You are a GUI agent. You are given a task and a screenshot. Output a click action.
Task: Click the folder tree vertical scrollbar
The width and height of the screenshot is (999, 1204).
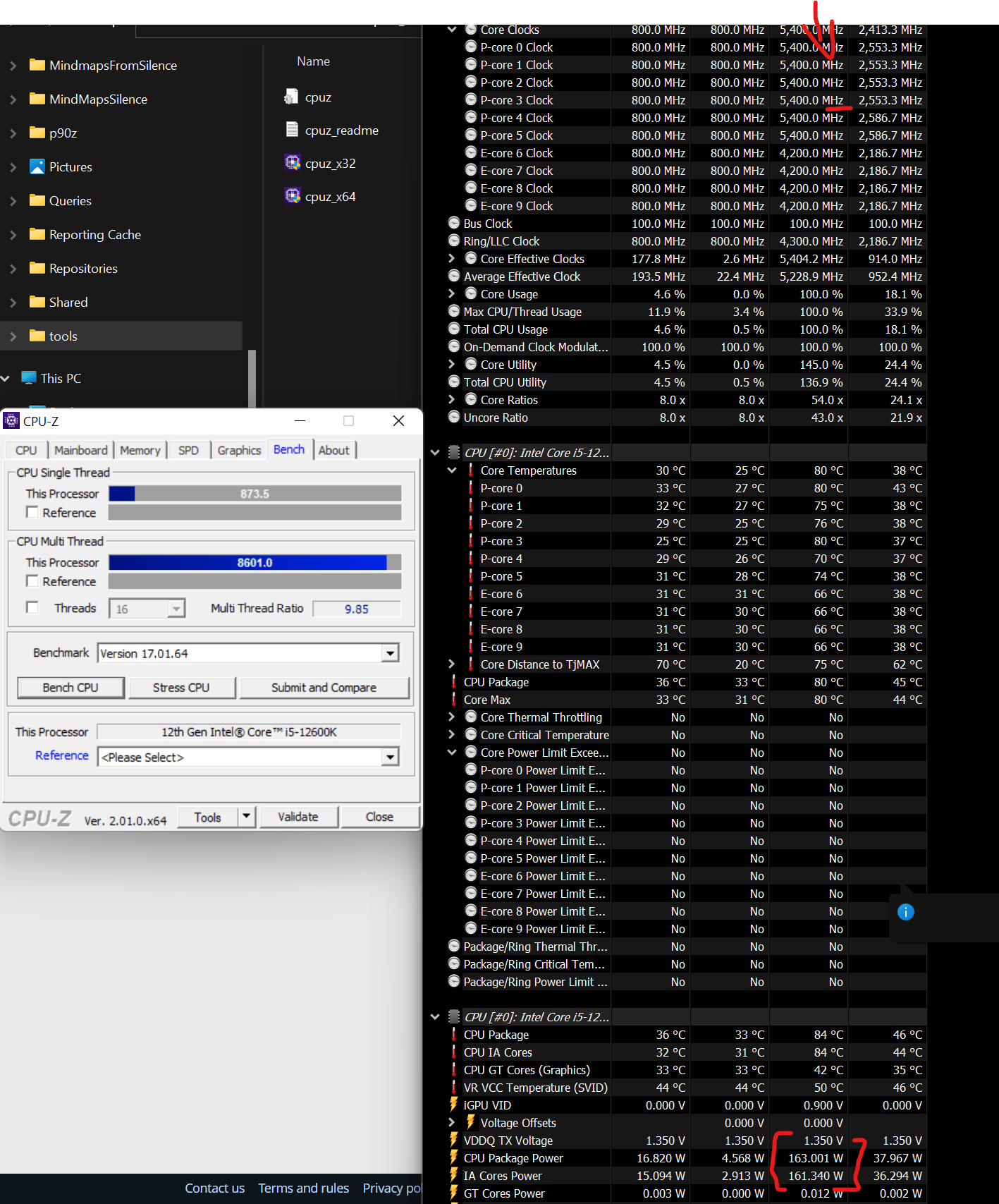(x=252, y=377)
